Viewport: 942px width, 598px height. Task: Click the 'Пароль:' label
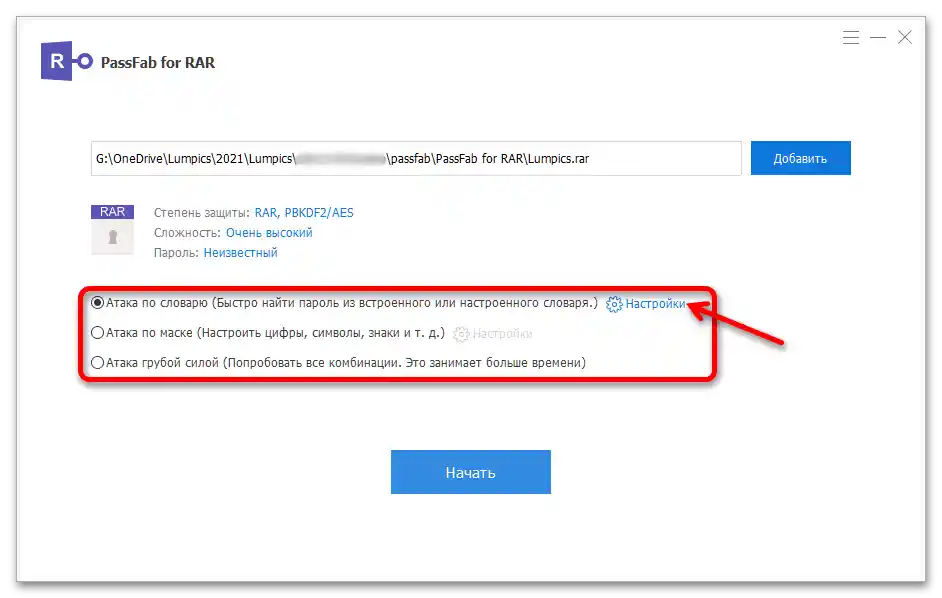click(x=176, y=252)
